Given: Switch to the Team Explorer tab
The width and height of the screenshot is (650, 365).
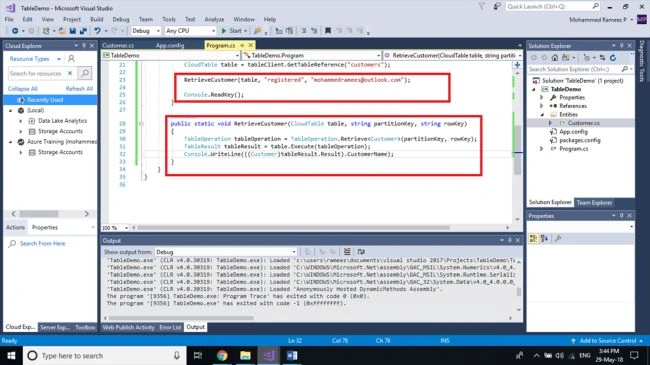Looking at the screenshot, I should (594, 202).
